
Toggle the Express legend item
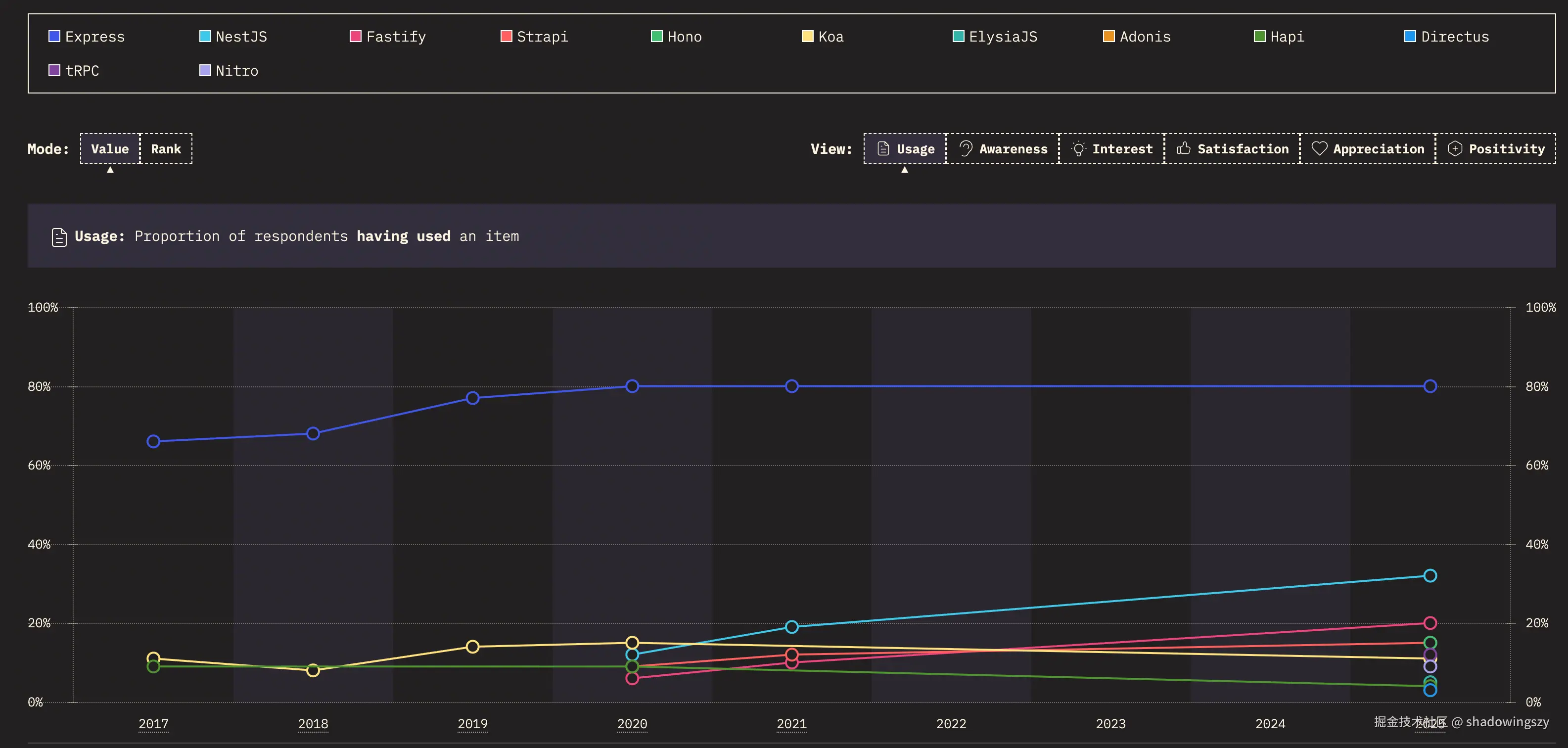(x=87, y=37)
